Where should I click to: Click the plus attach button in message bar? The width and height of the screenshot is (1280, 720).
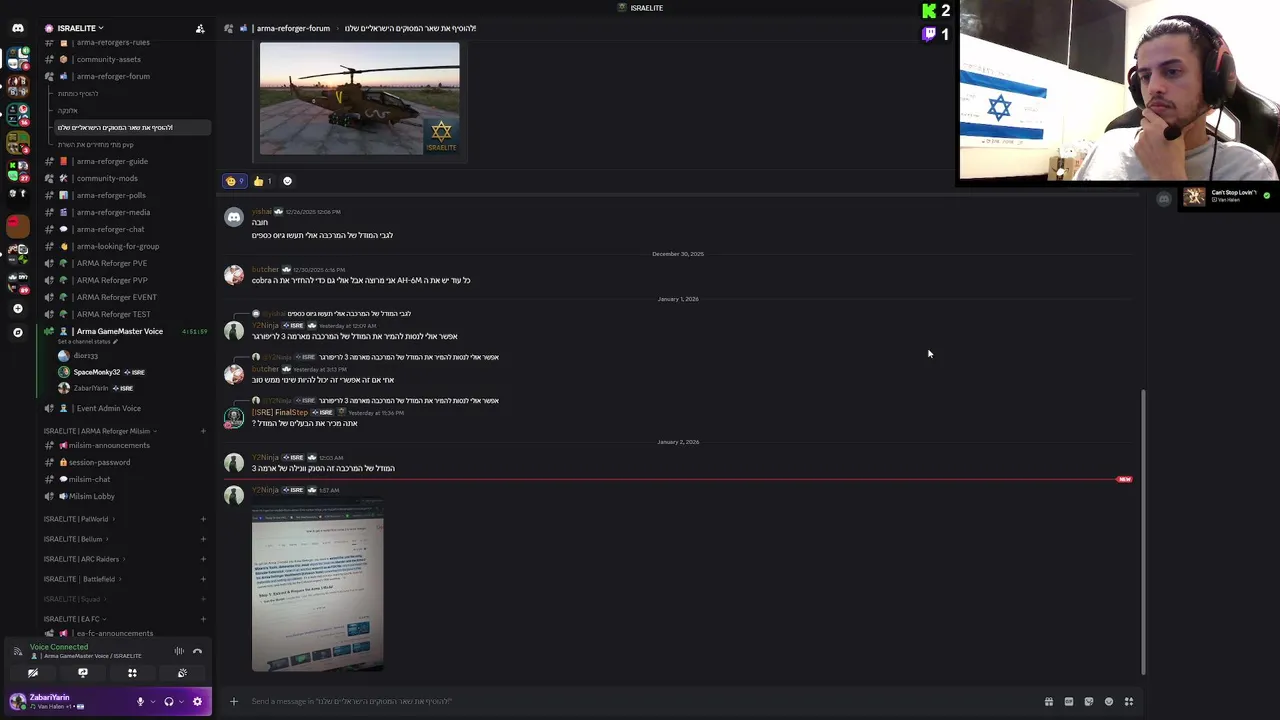click(234, 701)
